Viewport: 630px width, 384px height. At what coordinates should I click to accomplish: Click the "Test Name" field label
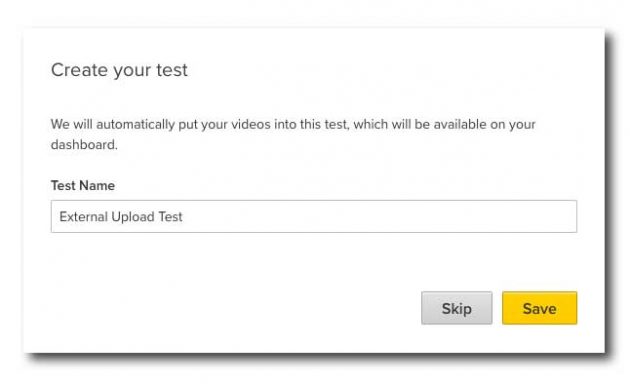tap(83, 186)
